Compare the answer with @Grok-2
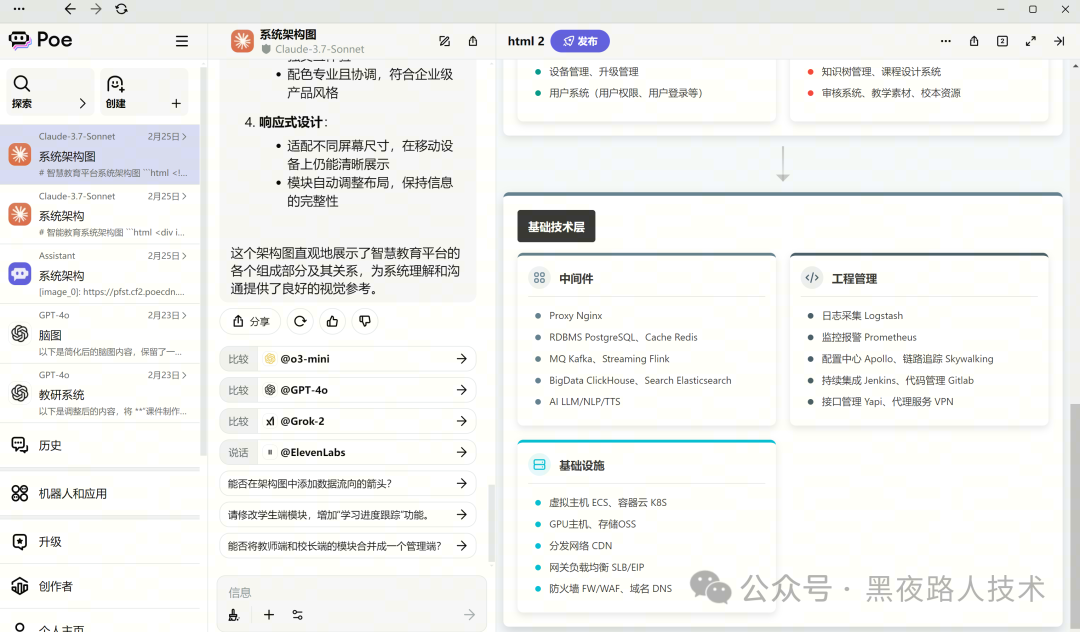Image resolution: width=1080 pixels, height=632 pixels. tap(348, 421)
